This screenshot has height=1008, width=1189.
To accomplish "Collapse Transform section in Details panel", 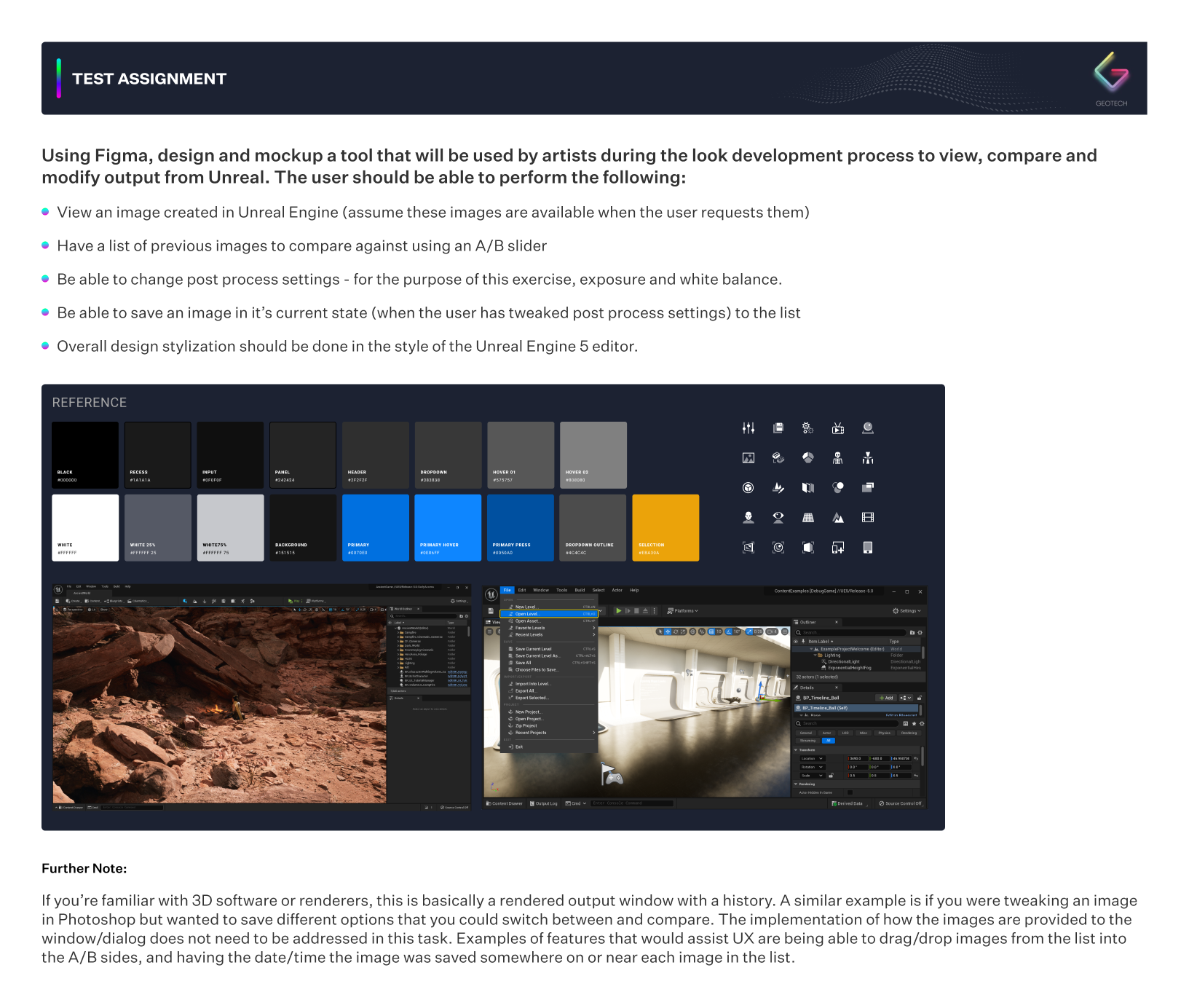I will coord(796,749).
